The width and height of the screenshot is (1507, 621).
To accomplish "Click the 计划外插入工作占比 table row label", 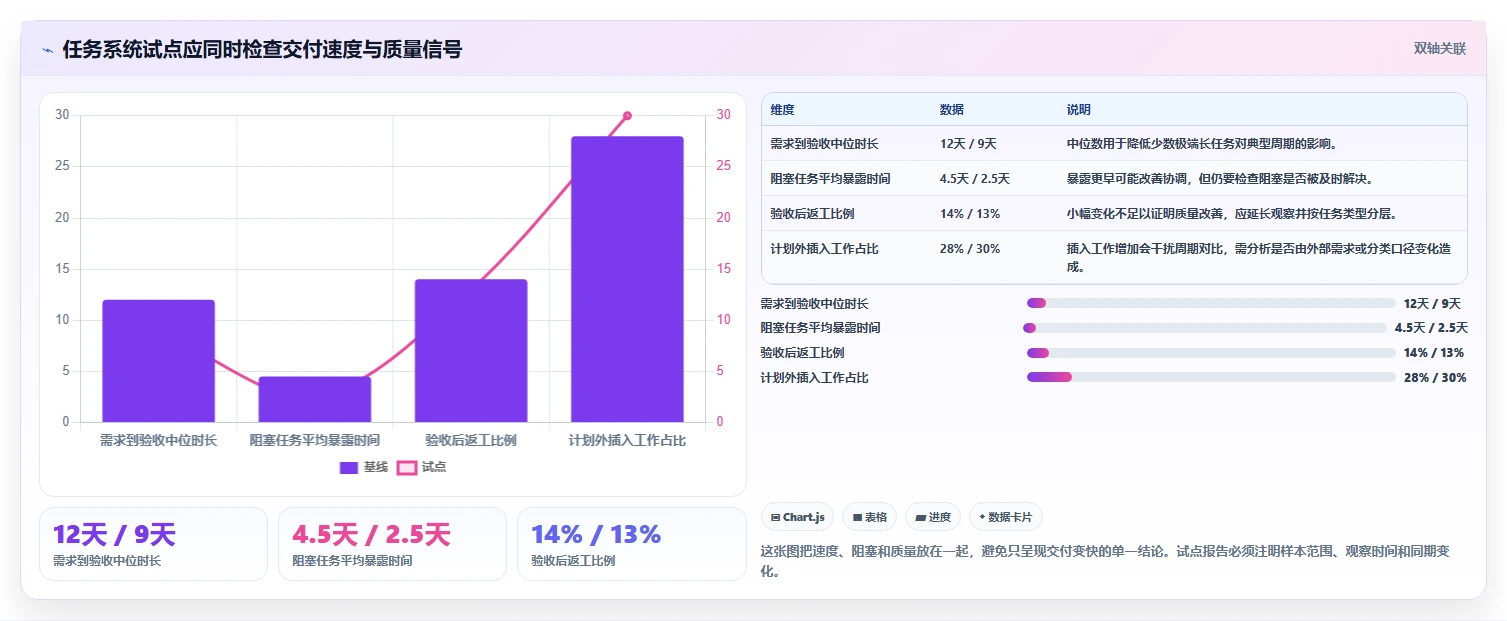I will pyautogui.click(x=824, y=249).
